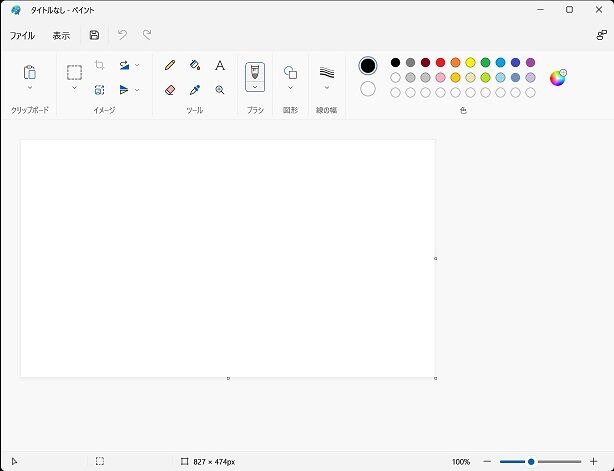Pick the dark red palette swatch
Image resolution: width=614 pixels, height=471 pixels.
(425, 62)
